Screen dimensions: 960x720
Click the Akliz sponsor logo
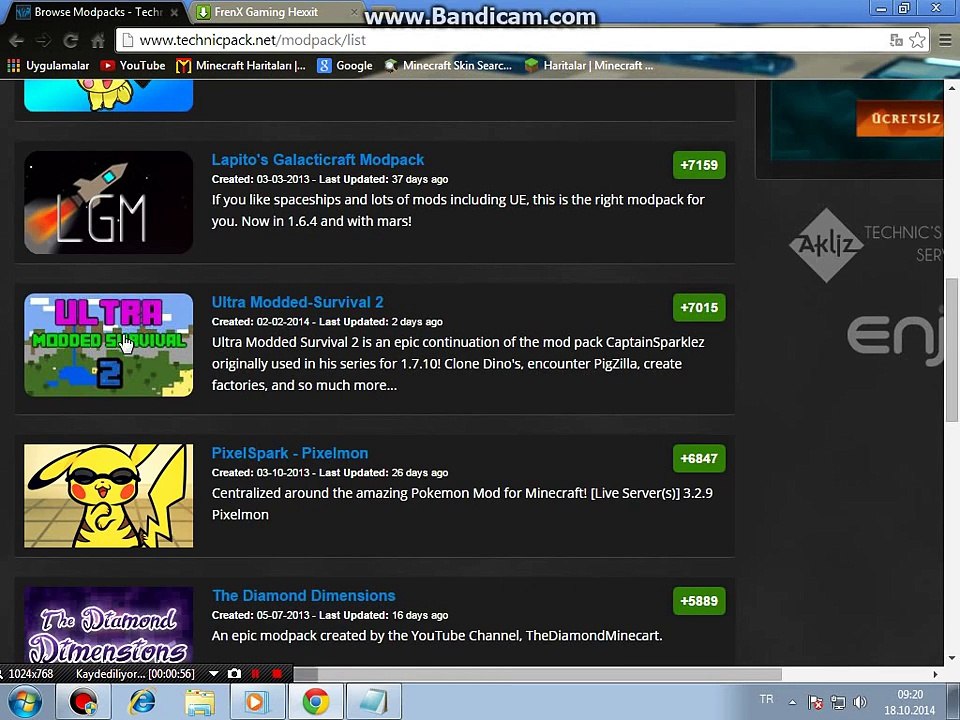(827, 245)
